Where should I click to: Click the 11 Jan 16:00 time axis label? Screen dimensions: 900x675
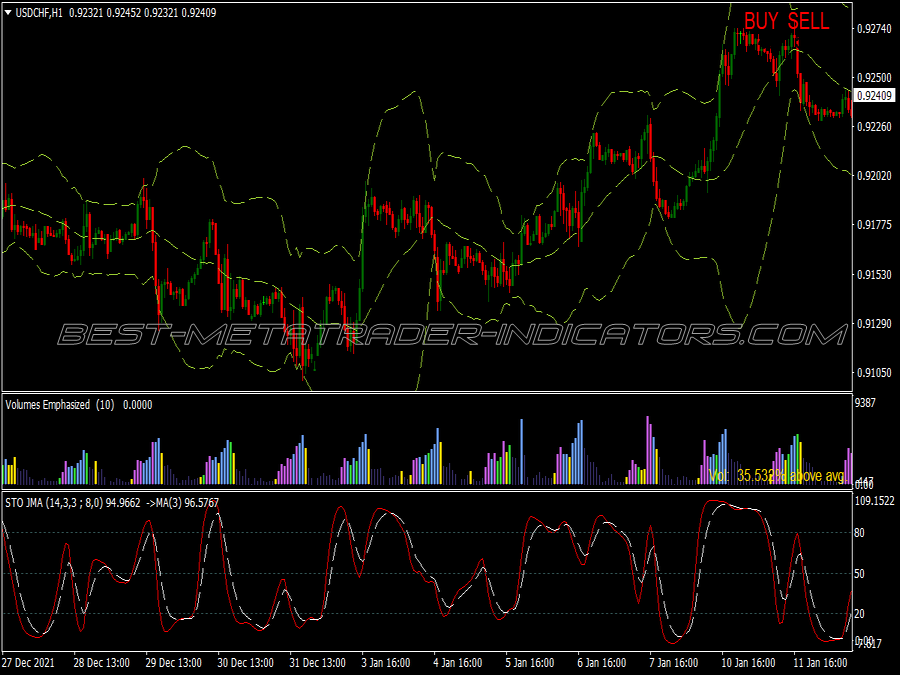(820, 662)
